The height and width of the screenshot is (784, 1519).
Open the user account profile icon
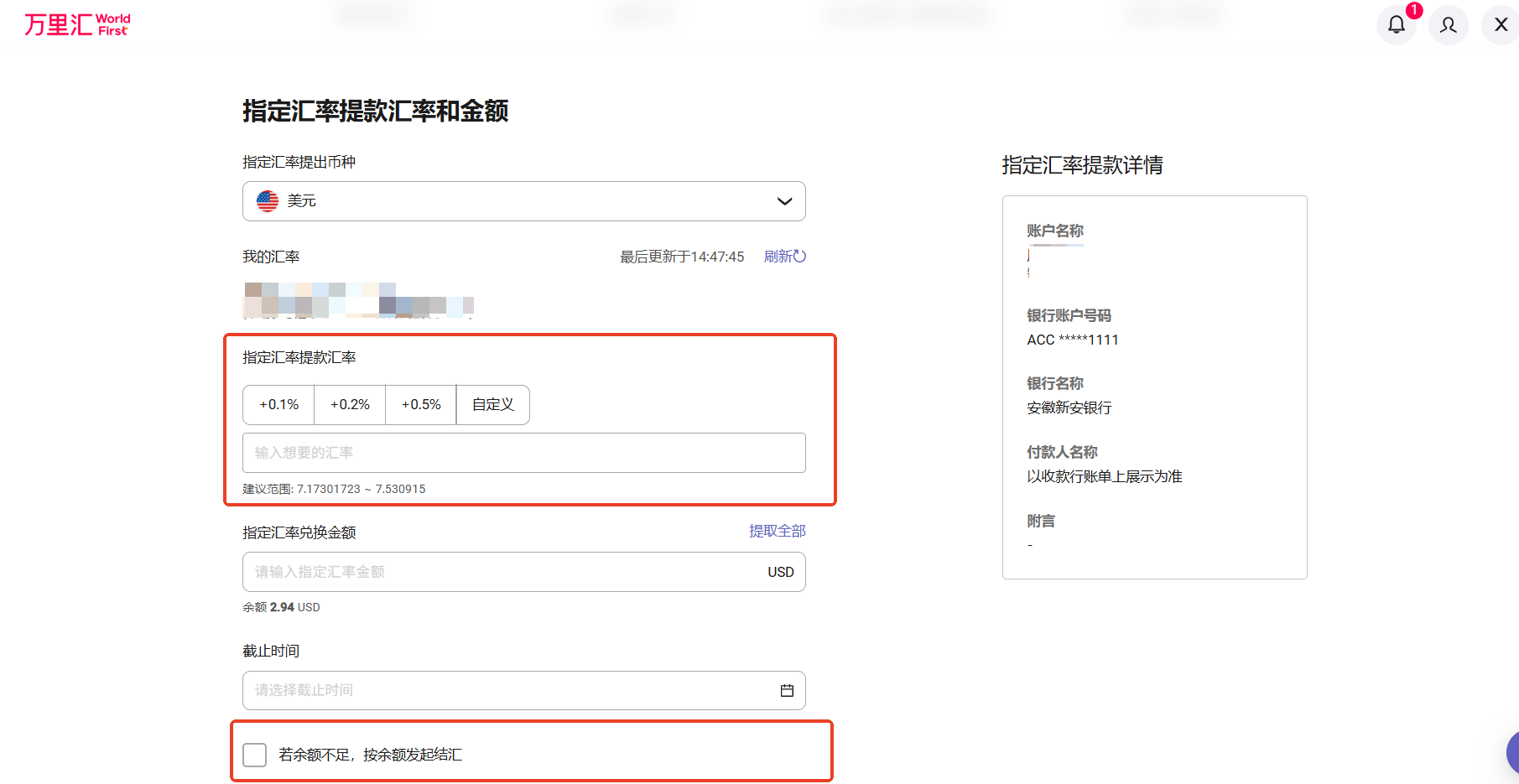pos(1448,25)
